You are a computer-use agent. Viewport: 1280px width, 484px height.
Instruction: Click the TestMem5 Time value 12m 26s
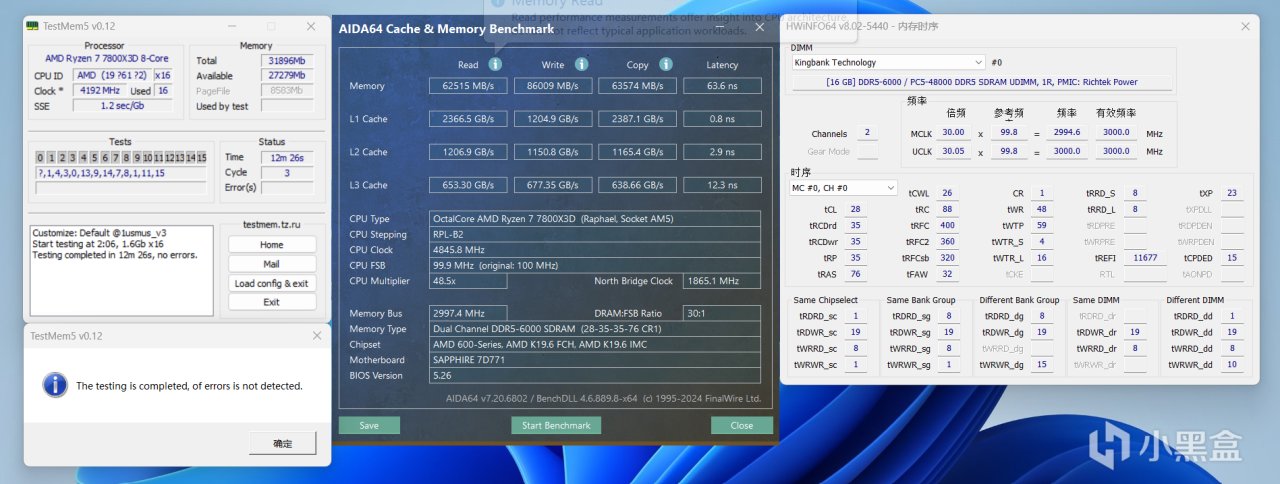288,157
